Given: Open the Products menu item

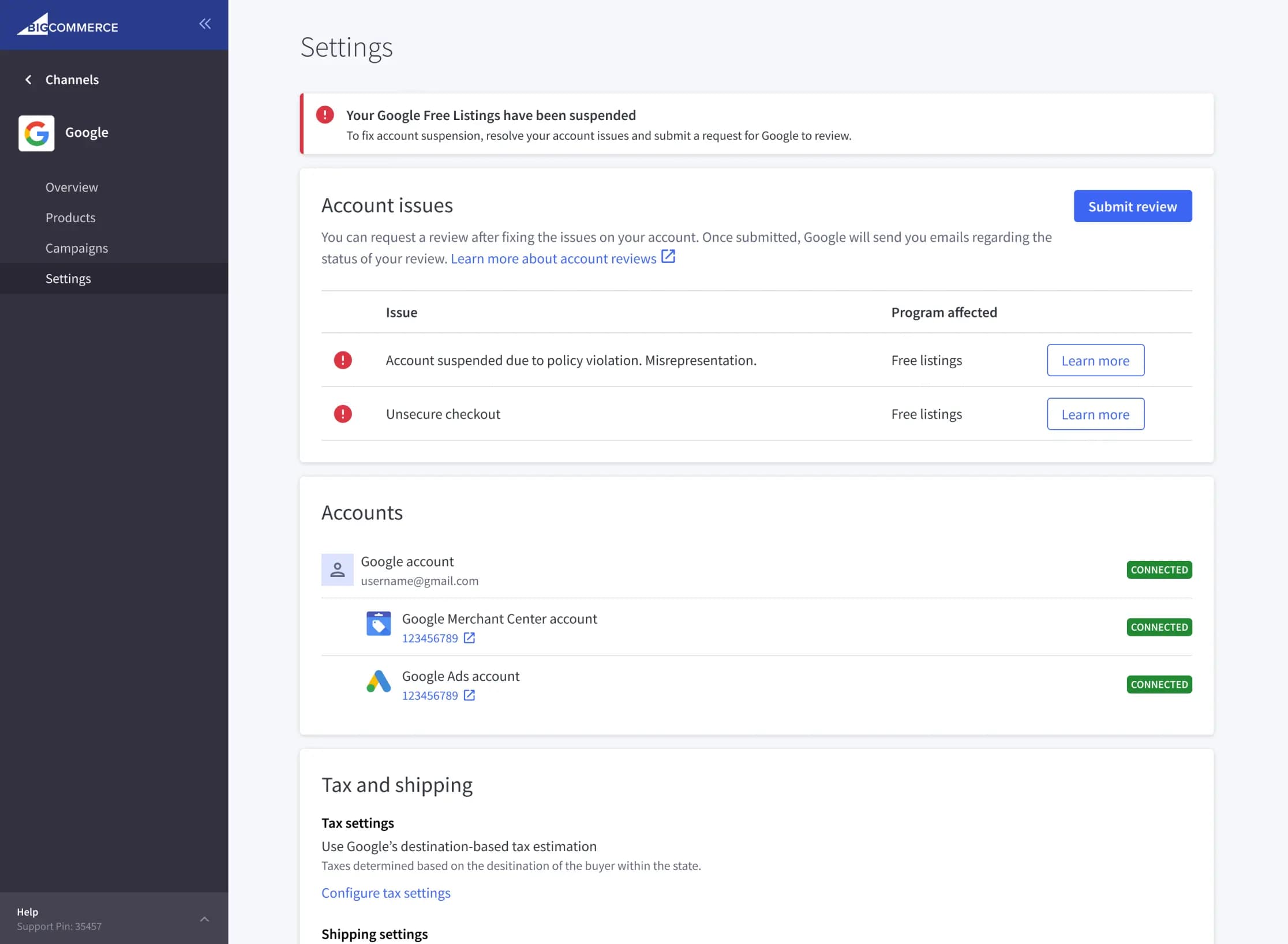Looking at the screenshot, I should pos(70,218).
